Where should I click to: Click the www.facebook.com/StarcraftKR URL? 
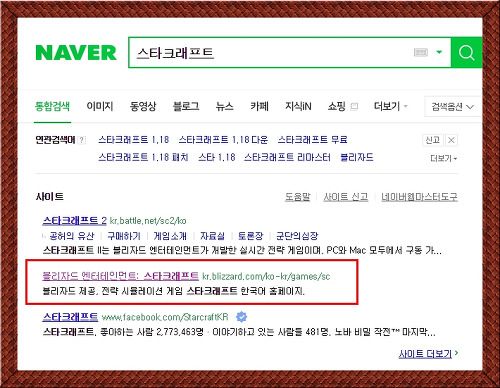(x=165, y=317)
